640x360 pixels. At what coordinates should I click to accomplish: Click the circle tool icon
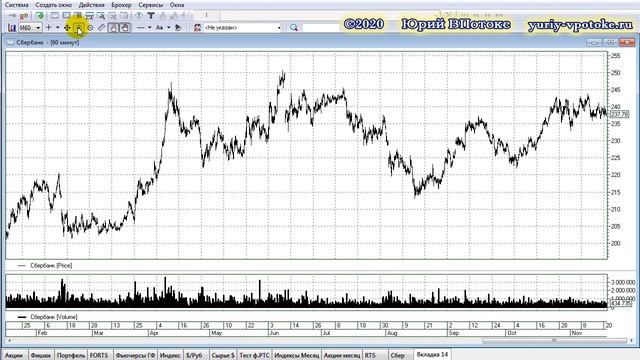[x=90, y=28]
